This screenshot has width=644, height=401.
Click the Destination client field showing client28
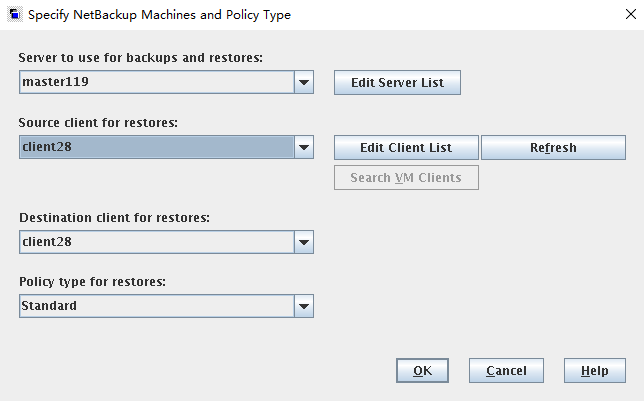point(157,242)
